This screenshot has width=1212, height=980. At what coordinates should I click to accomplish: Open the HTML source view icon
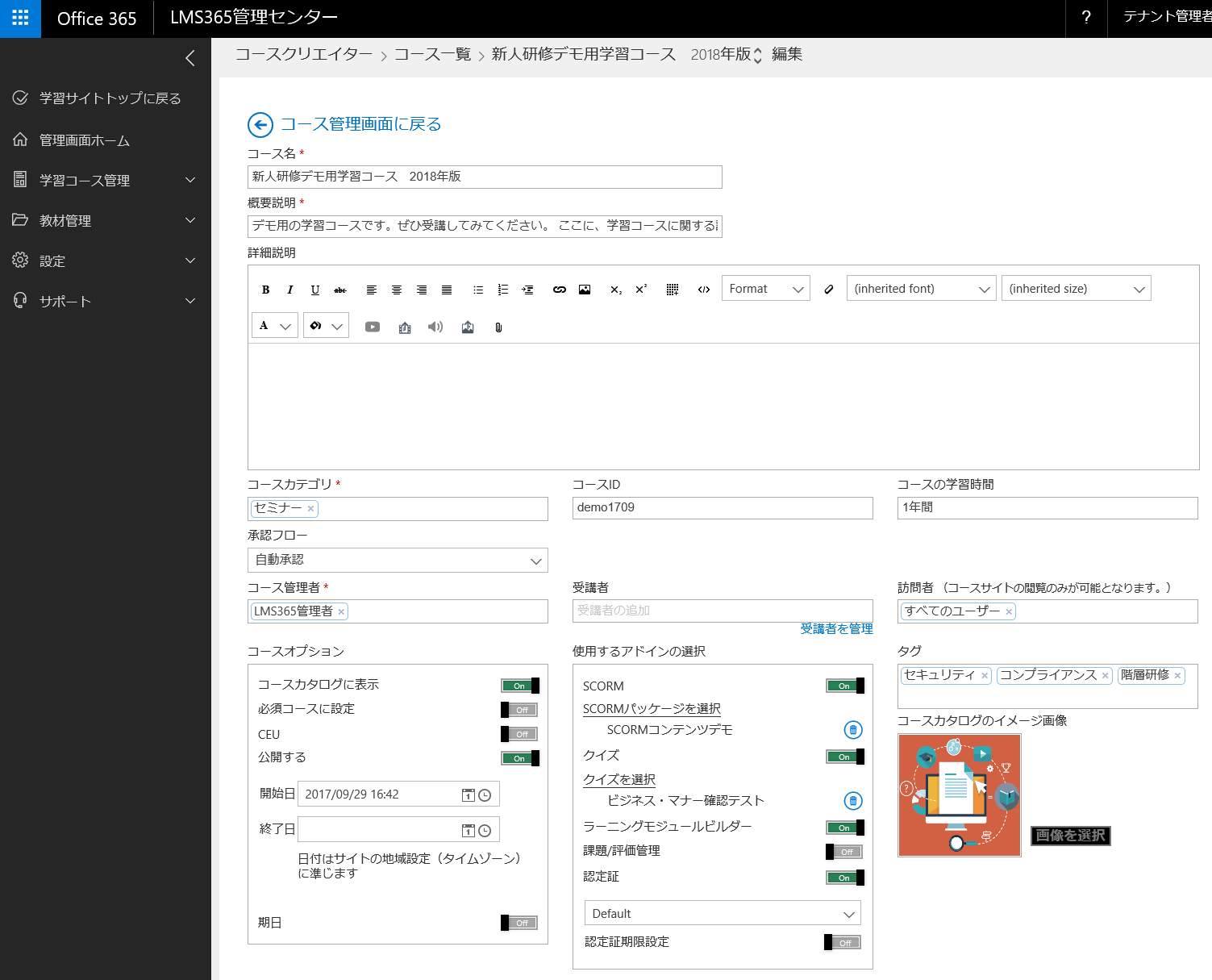(x=704, y=290)
